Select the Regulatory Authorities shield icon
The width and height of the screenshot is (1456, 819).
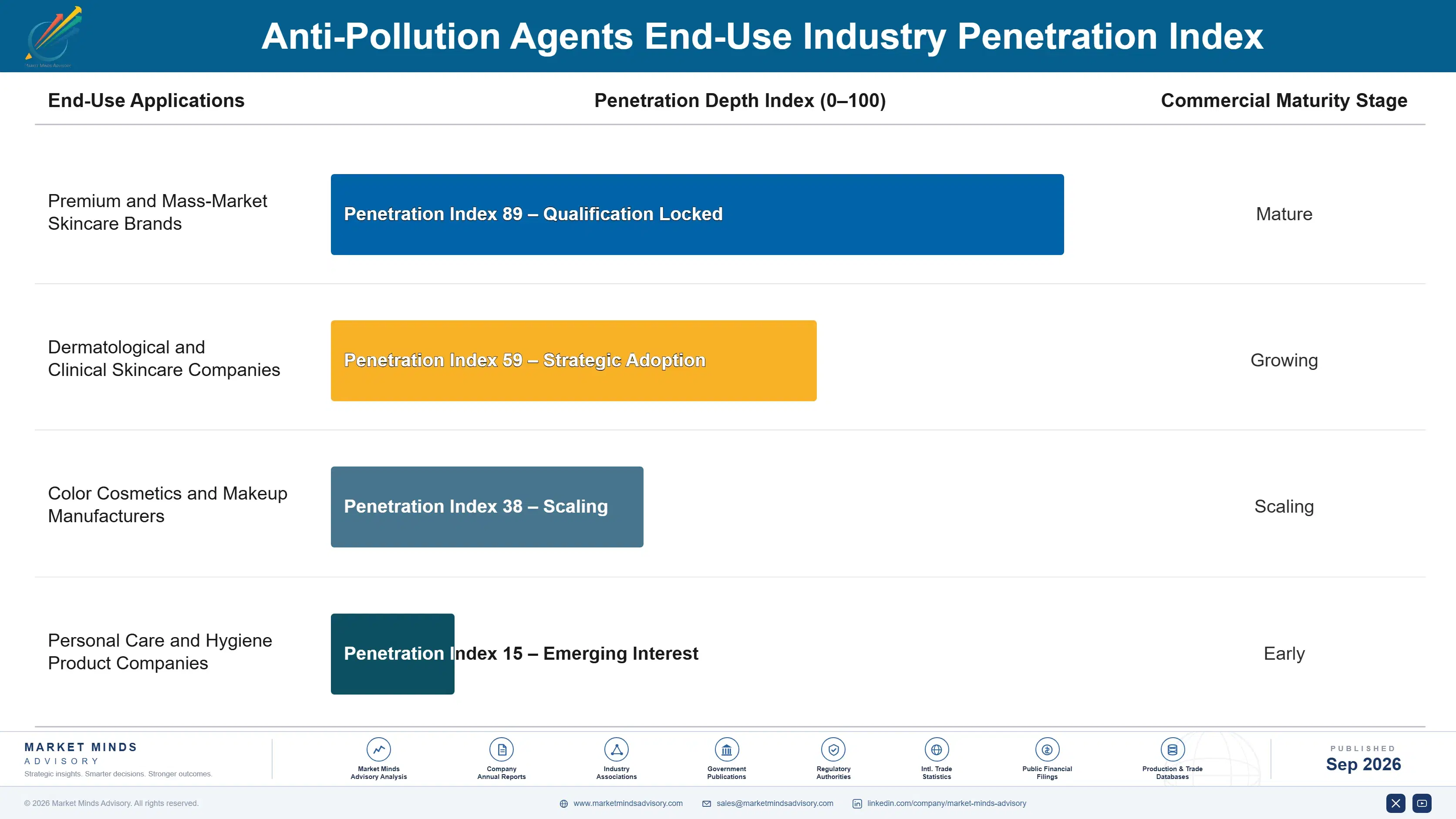(833, 749)
